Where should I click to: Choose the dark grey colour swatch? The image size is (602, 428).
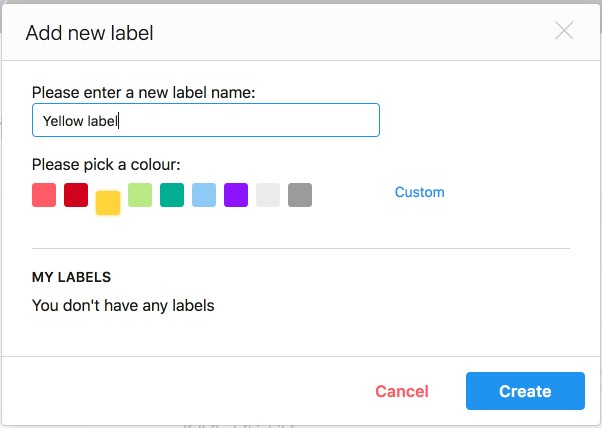pos(300,195)
